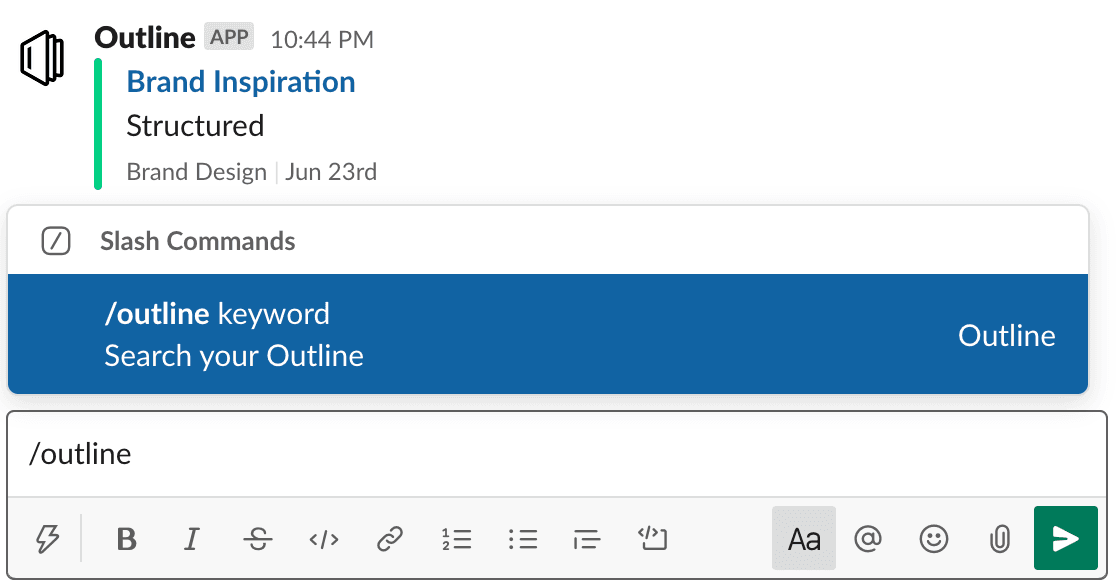1116x588 pixels.
Task: Toggle the Aa formatting toolbar
Action: pyautogui.click(x=804, y=540)
